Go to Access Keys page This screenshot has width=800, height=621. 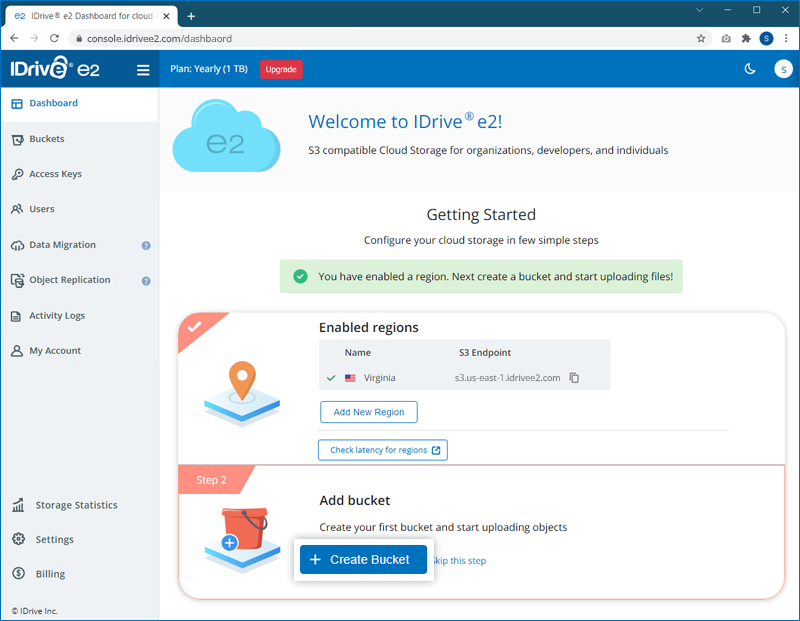(55, 174)
